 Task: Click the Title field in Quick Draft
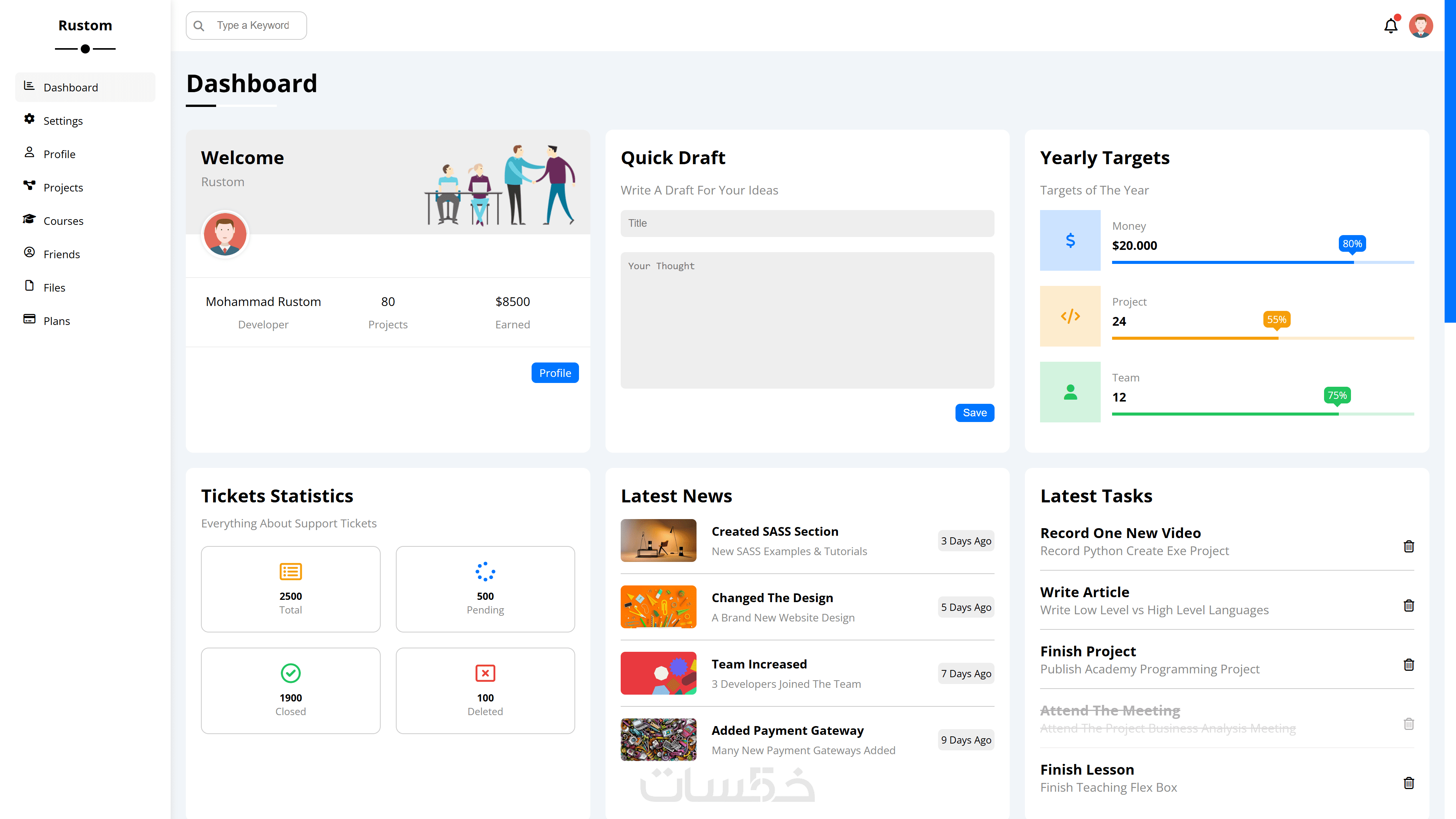(x=806, y=223)
